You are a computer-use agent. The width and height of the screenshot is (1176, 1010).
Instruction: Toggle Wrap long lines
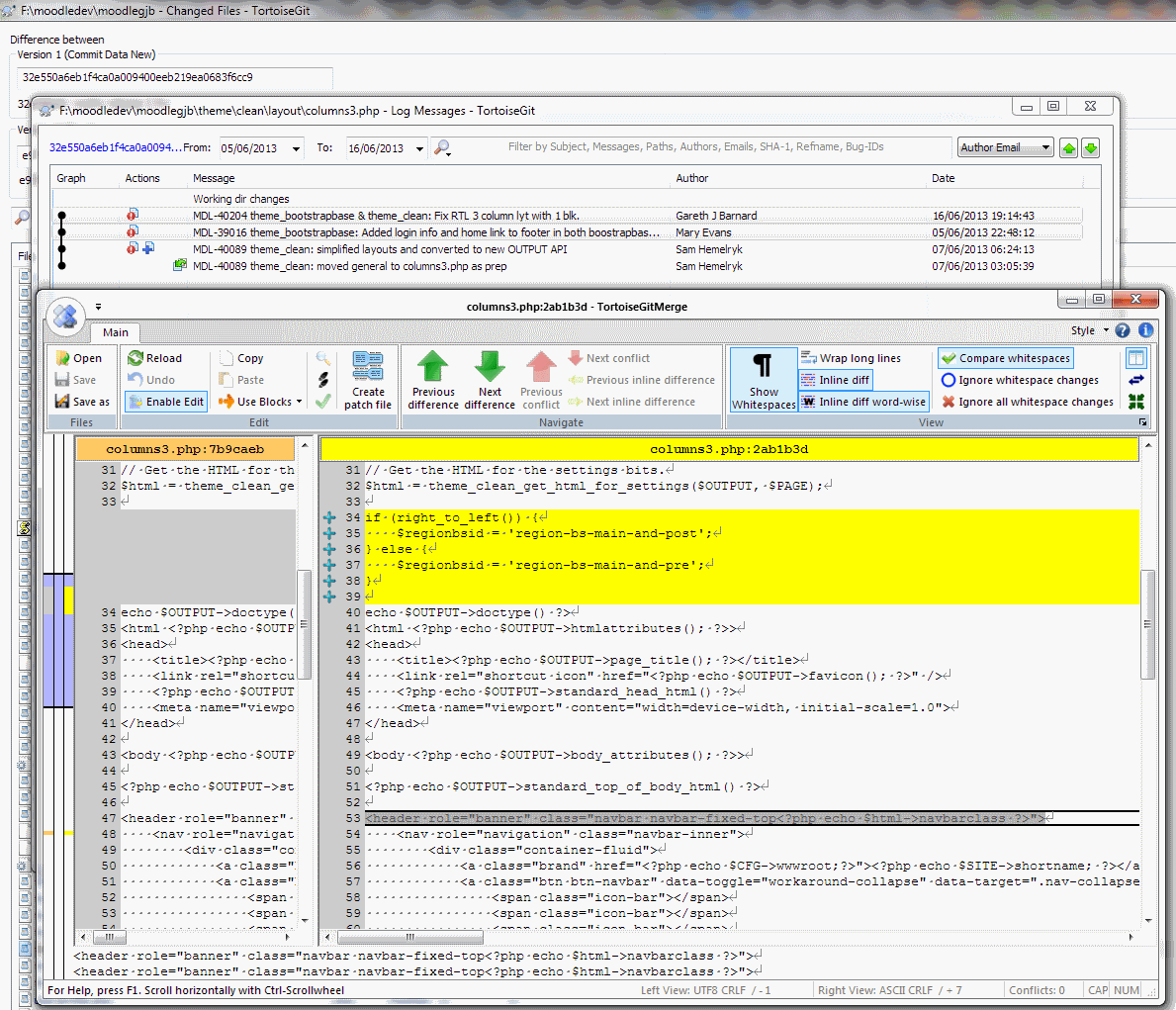tap(852, 359)
